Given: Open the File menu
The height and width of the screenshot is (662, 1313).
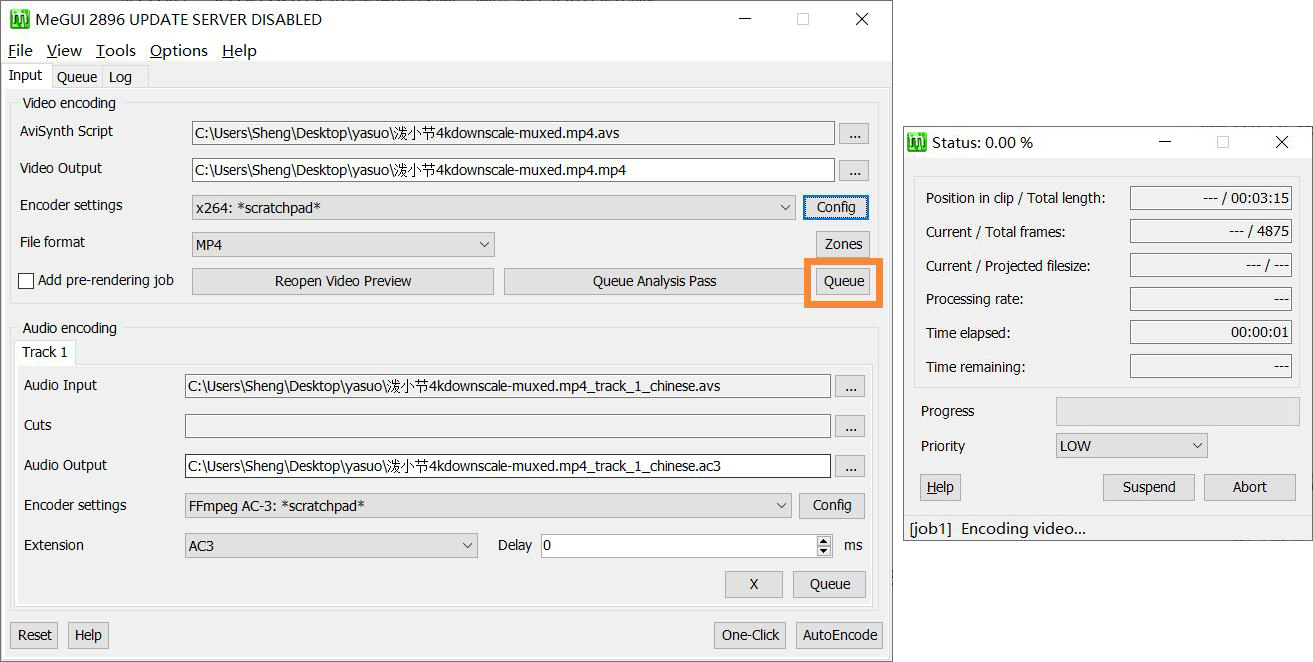Looking at the screenshot, I should [x=20, y=51].
